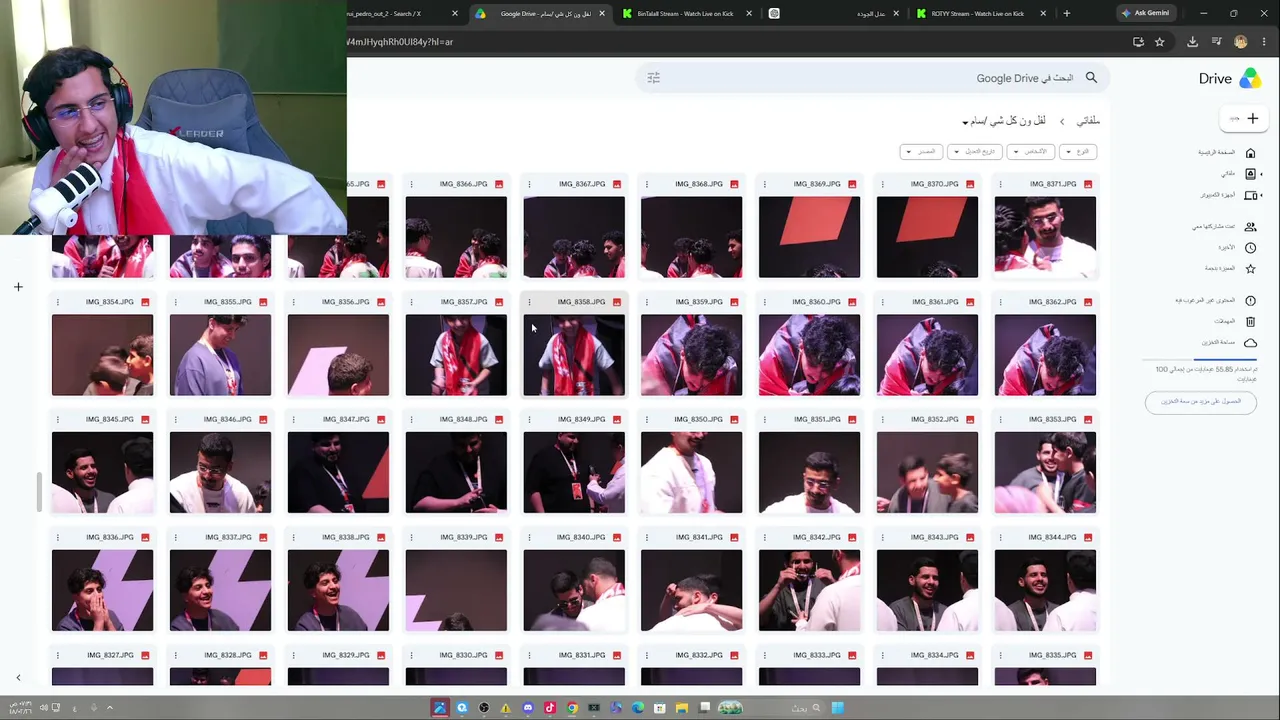
Task: Open the People filter dropdown
Action: pos(1029,152)
